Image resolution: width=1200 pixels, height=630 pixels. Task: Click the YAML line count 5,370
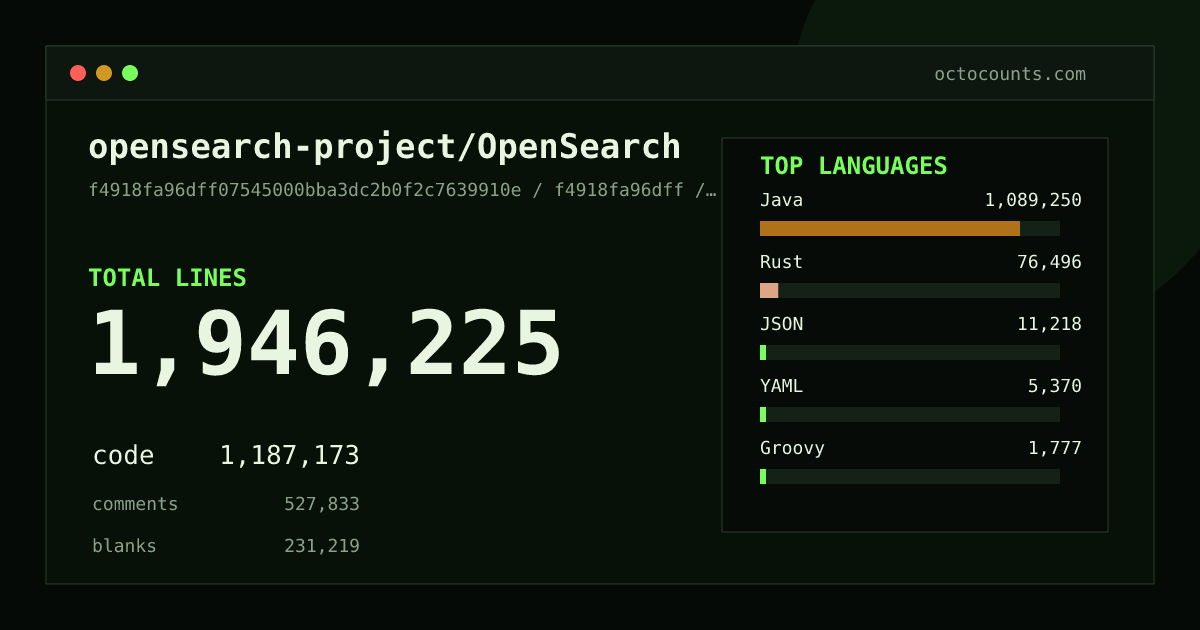[1055, 386]
